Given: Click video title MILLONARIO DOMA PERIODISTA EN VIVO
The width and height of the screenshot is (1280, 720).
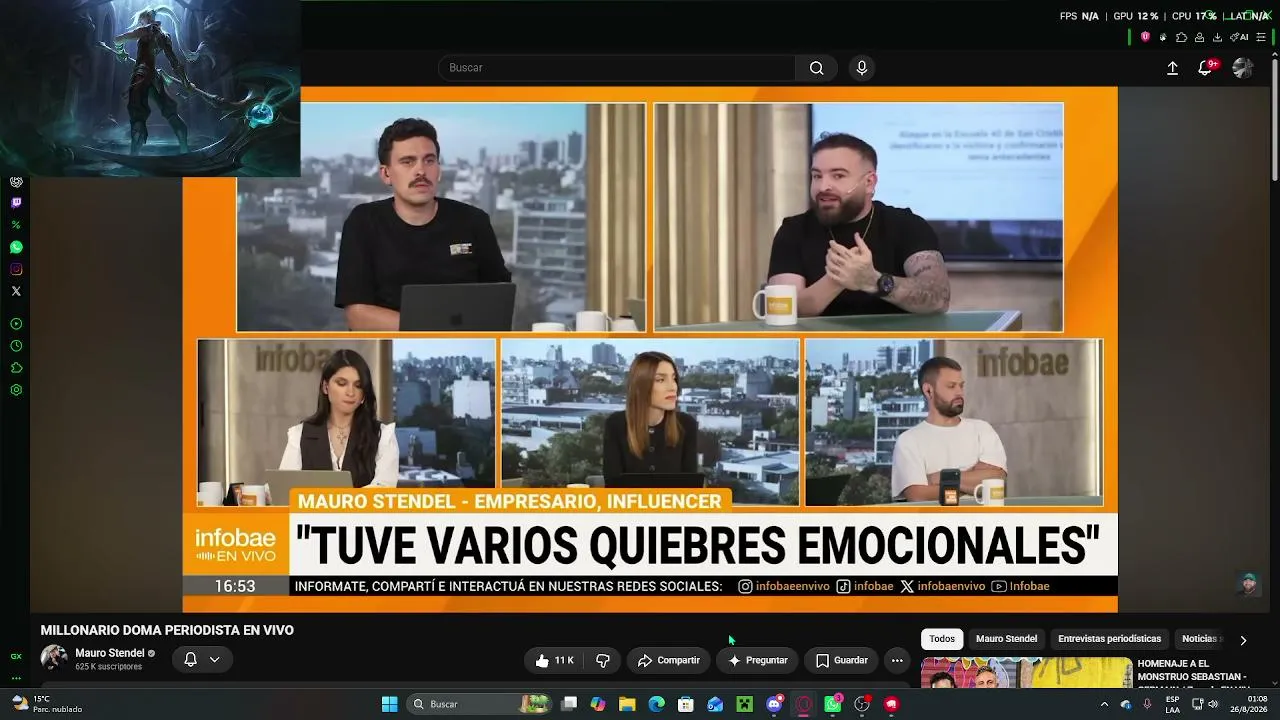Looking at the screenshot, I should [x=167, y=630].
